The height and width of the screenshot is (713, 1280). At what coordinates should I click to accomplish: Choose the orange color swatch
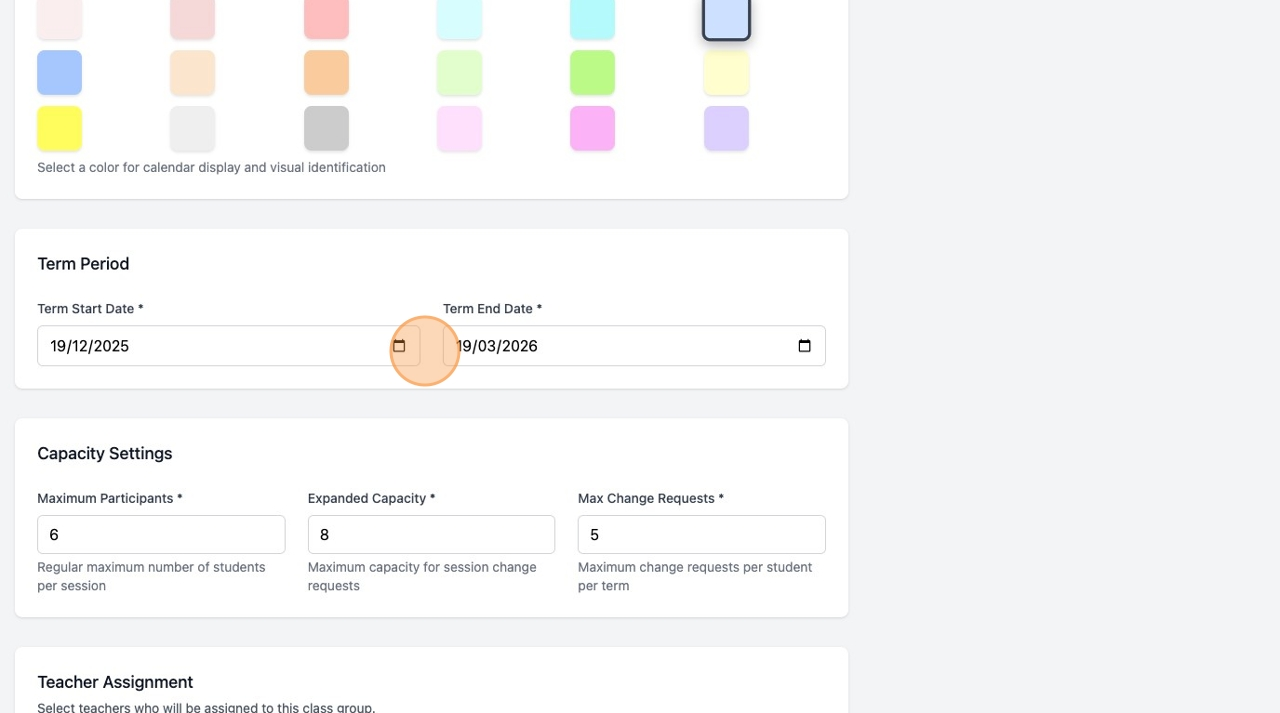326,73
